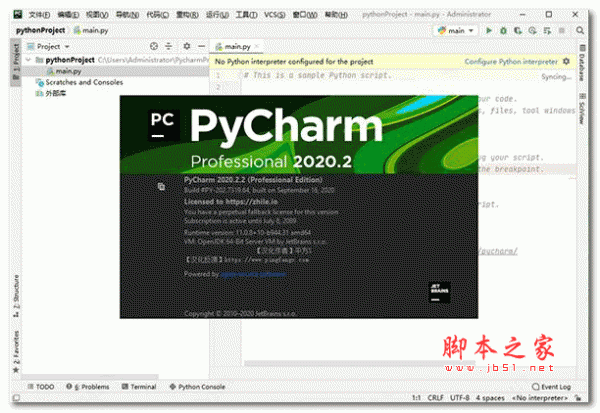
Task: Open the Python Console tool window button
Action: click(197, 387)
